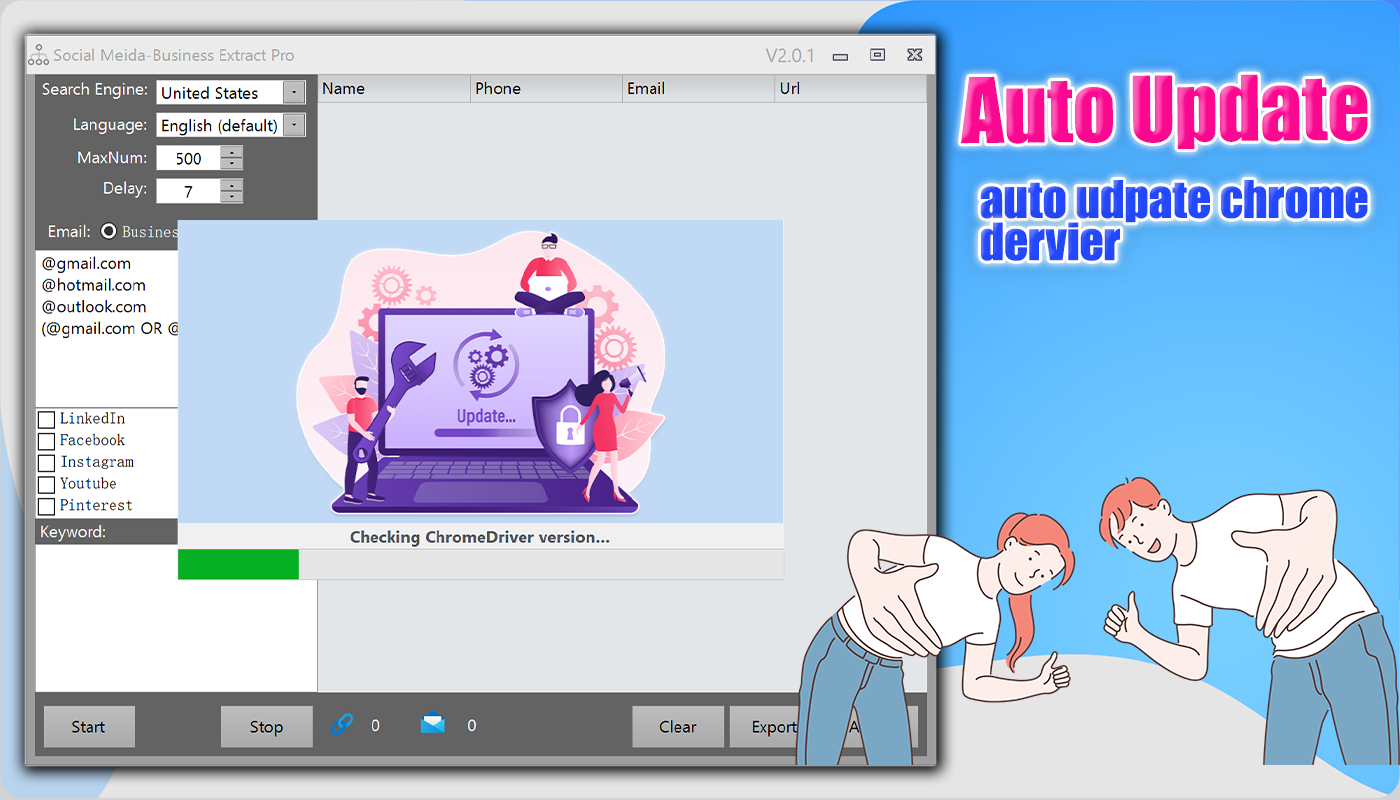Select the @outlook.com entry
The width and height of the screenshot is (1400, 800).
[x=93, y=307]
